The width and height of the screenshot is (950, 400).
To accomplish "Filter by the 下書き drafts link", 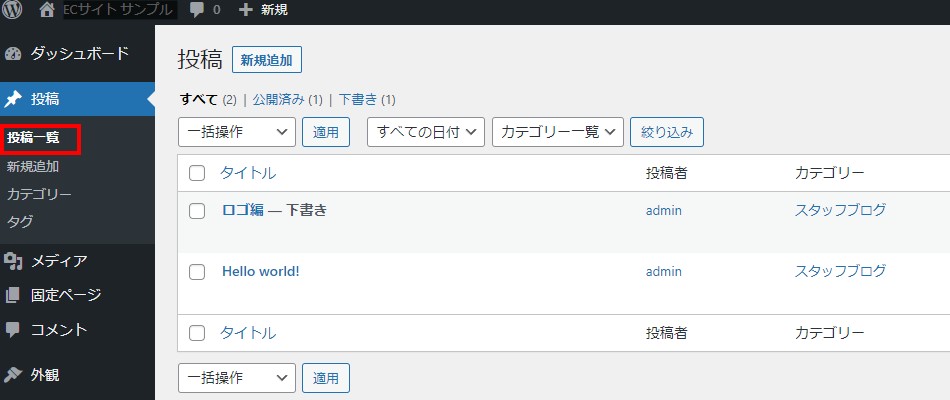I will (x=358, y=100).
